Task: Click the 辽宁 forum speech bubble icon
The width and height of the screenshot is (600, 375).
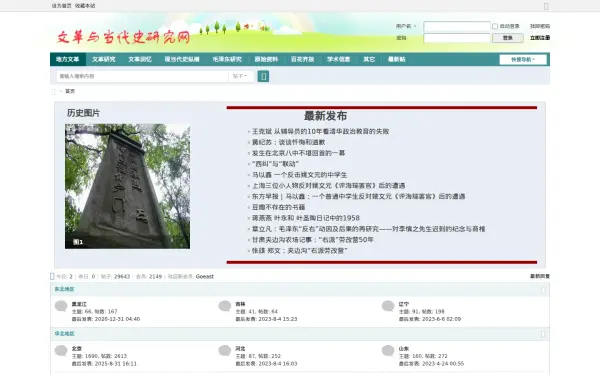Action: [388, 306]
